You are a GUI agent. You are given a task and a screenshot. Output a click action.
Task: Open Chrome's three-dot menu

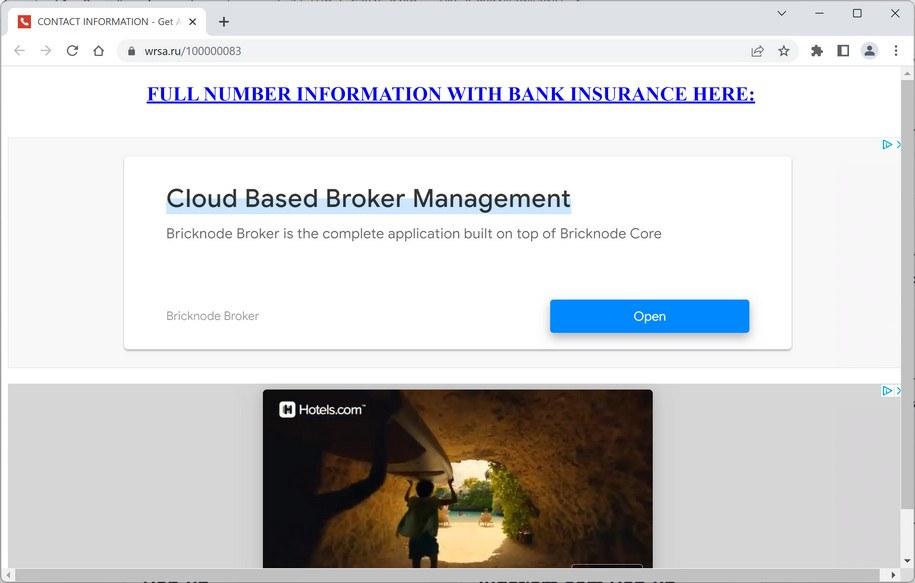coord(896,51)
